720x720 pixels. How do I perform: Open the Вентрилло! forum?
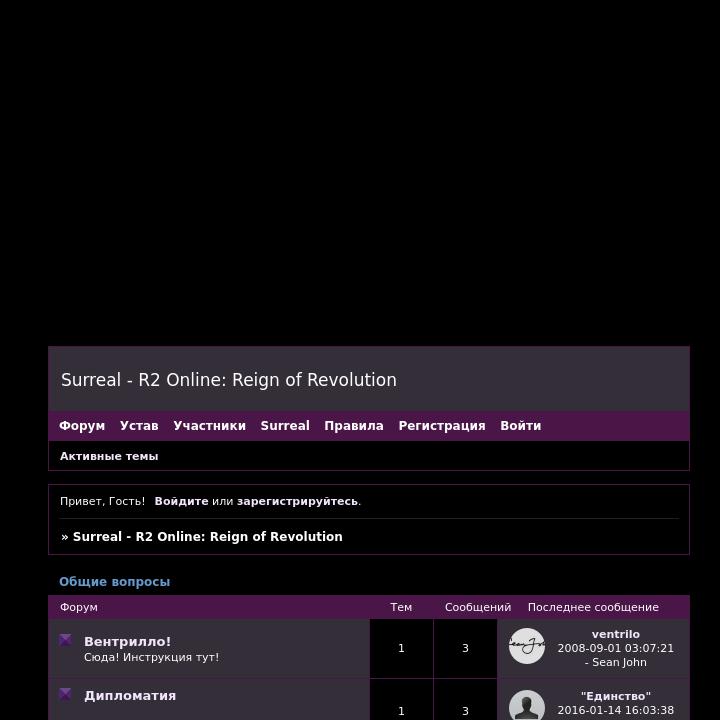(x=127, y=641)
